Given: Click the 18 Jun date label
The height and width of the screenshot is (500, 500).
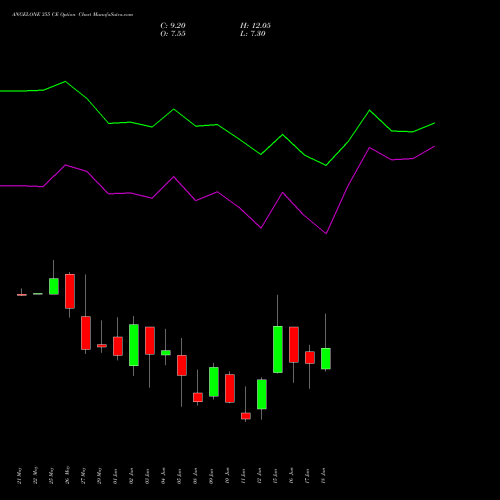Looking at the screenshot, I should tap(323, 476).
